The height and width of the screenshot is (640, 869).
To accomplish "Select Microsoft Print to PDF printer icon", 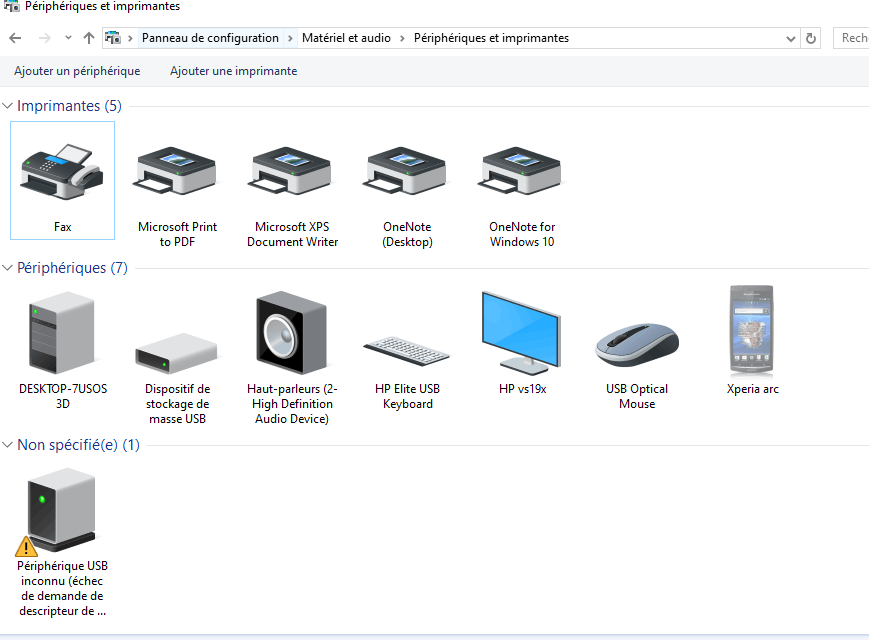I will tap(177, 171).
